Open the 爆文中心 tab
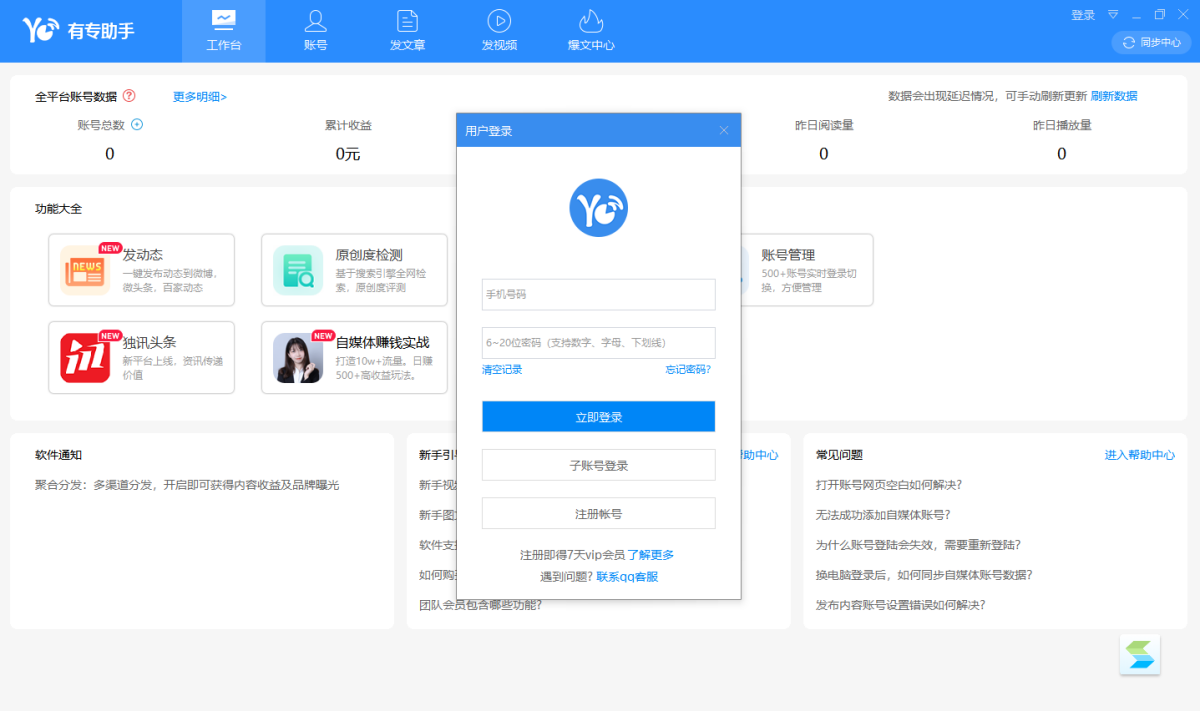This screenshot has width=1200, height=711. coord(591,31)
